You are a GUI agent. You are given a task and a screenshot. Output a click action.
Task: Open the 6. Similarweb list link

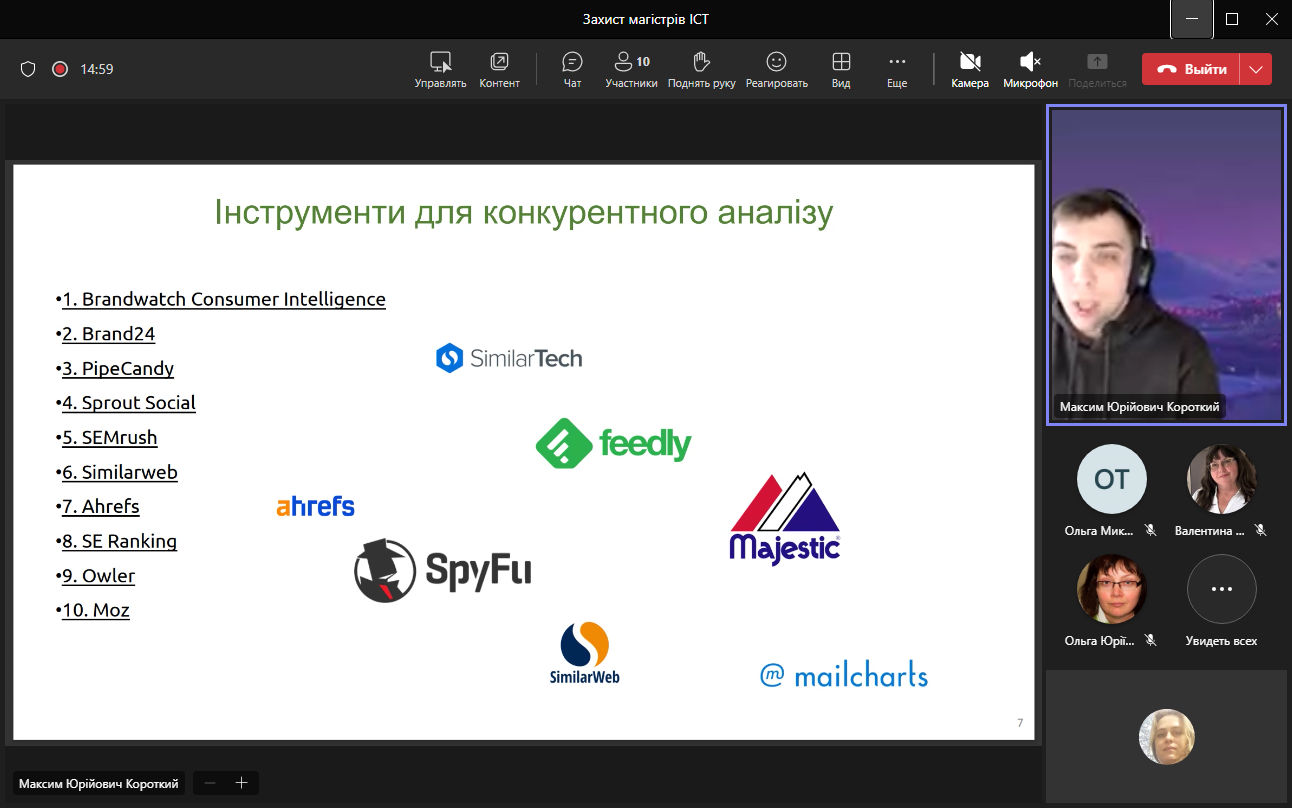pyautogui.click(x=120, y=472)
